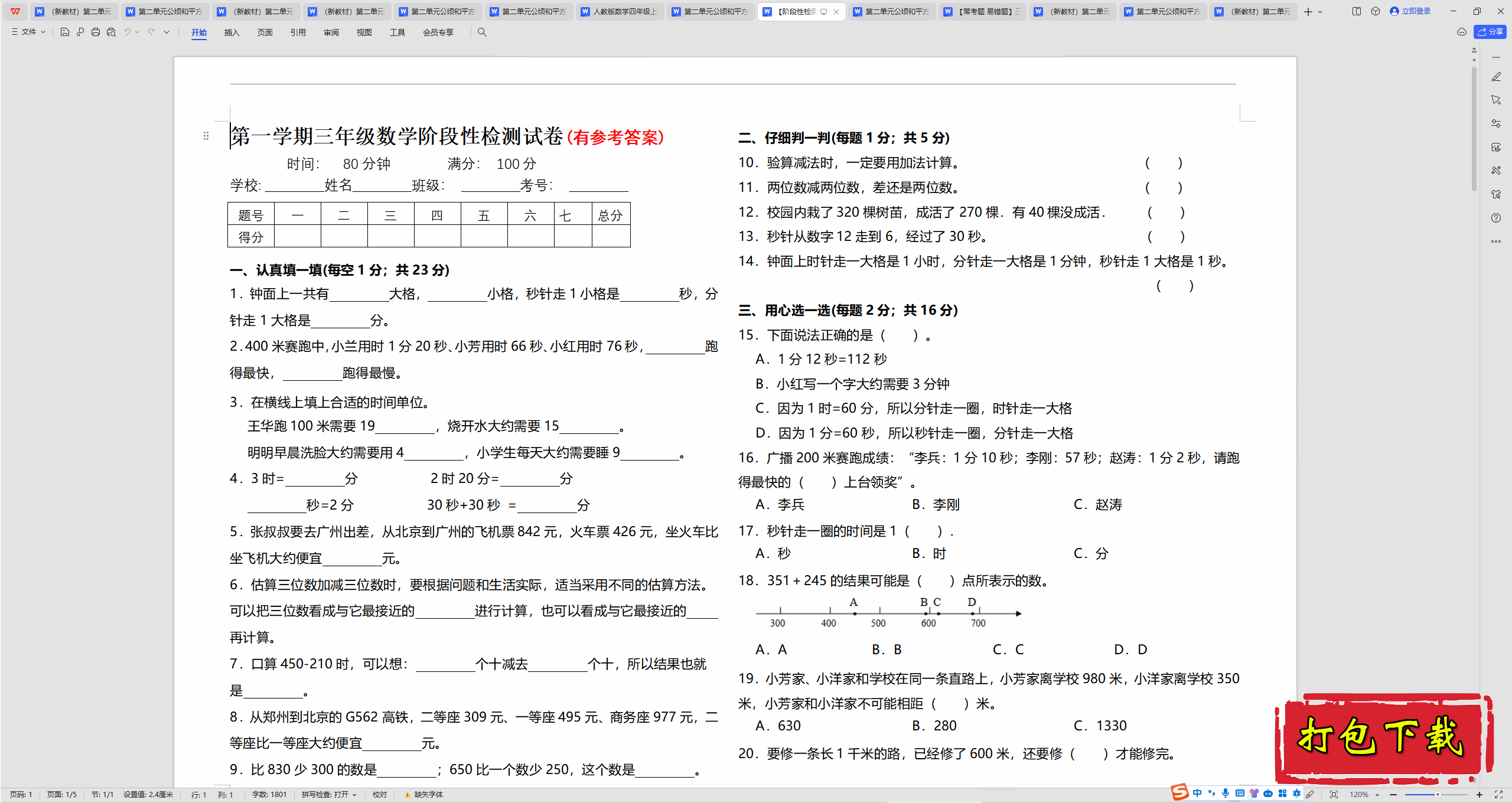Click the heading 三、用心选一选
Image resolution: width=1512 pixels, height=803 pixels.
tap(848, 310)
